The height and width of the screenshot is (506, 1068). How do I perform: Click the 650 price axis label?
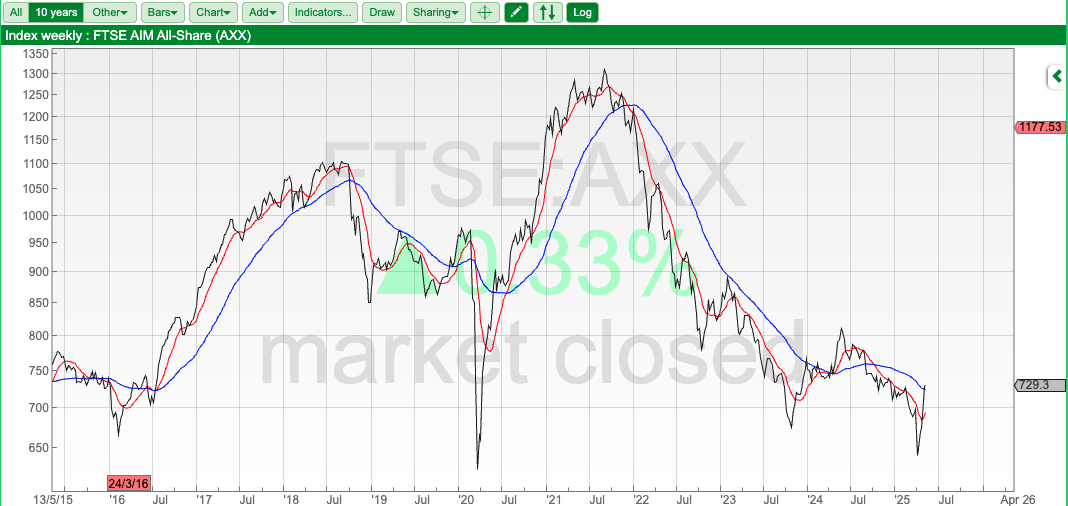click(37, 447)
